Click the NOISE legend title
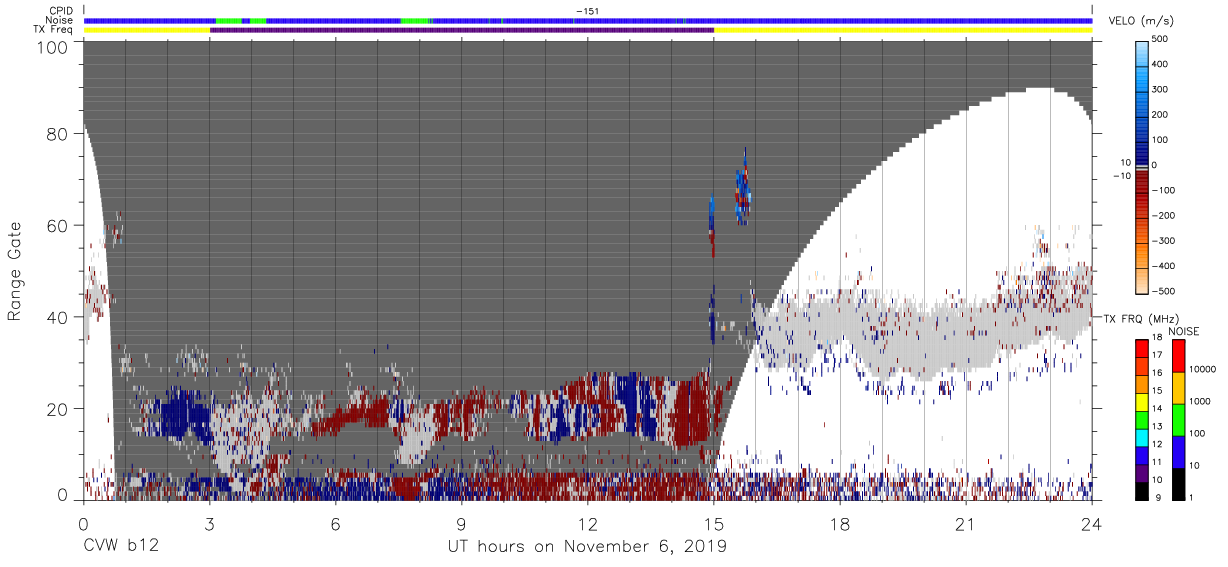 tap(1182, 331)
